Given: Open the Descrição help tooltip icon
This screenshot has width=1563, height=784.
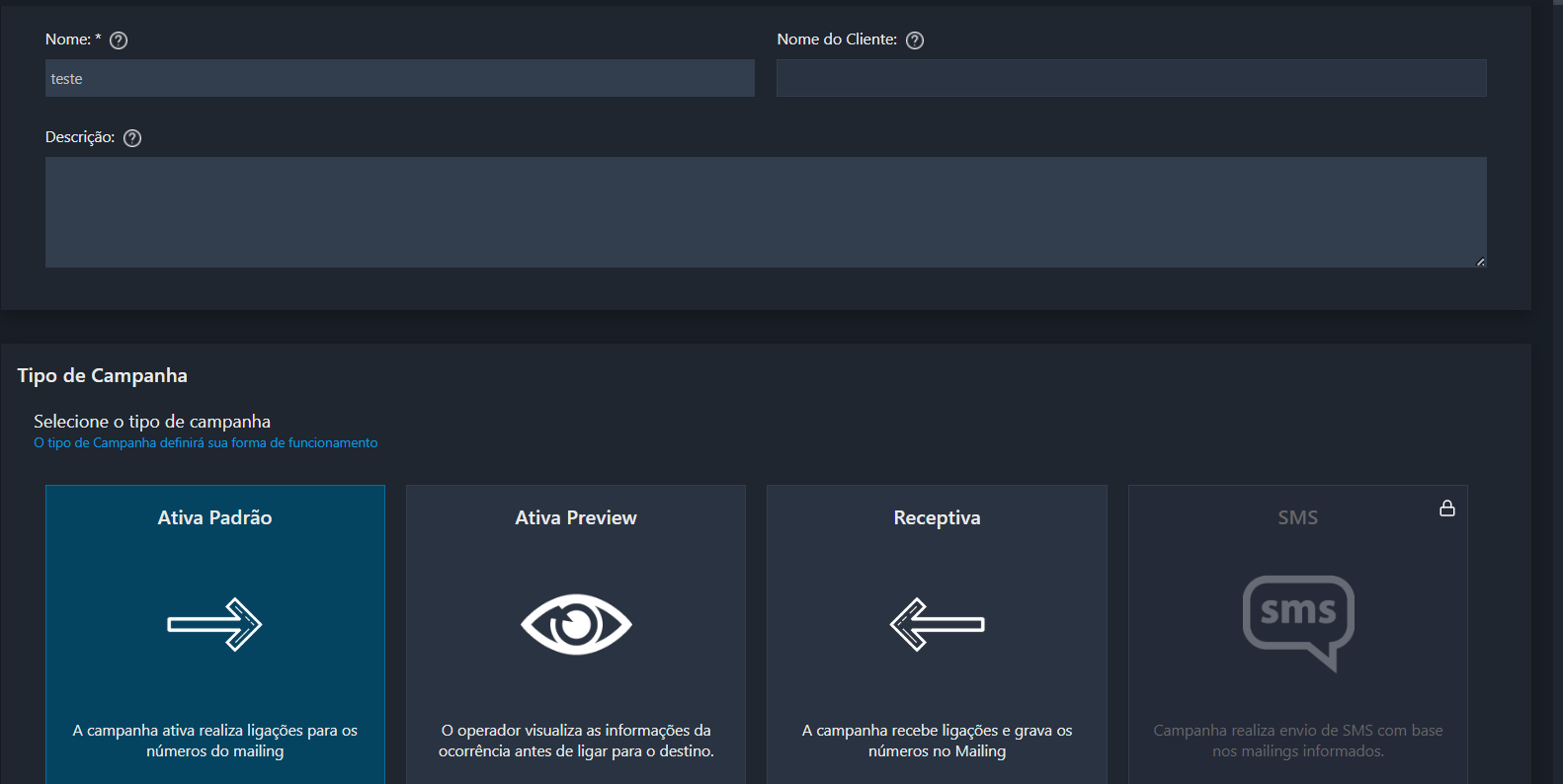Looking at the screenshot, I should coord(132,138).
